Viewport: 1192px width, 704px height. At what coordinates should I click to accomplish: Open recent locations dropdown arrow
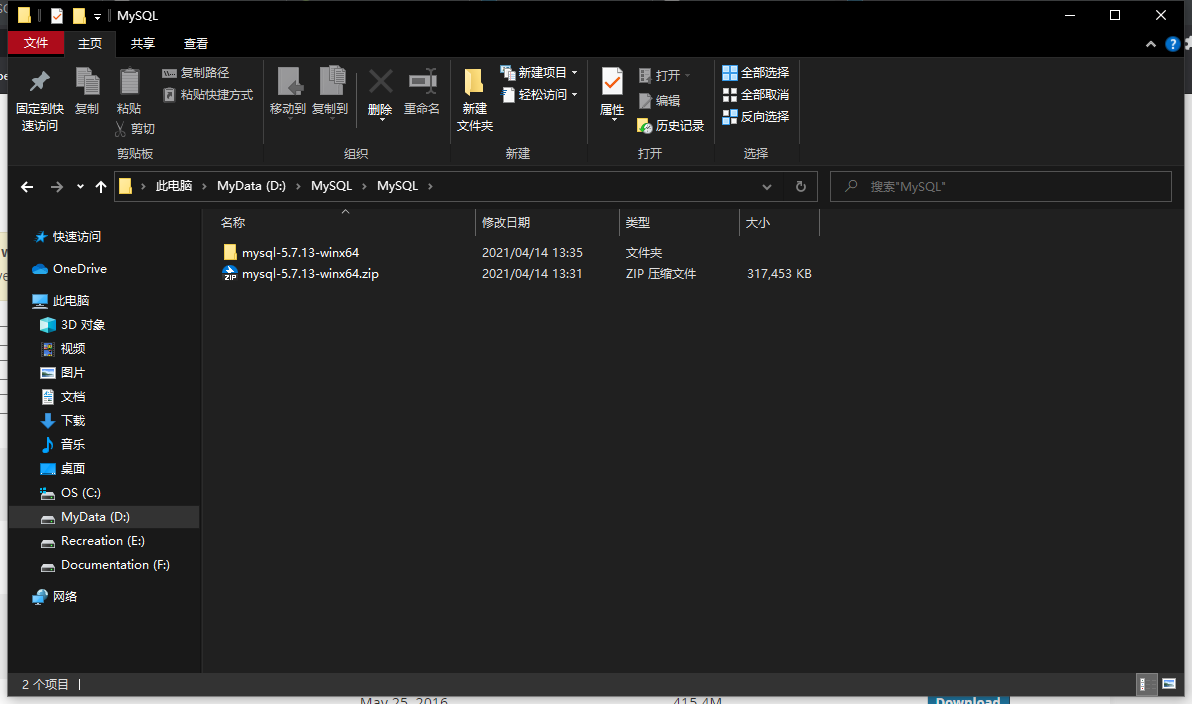pos(80,186)
